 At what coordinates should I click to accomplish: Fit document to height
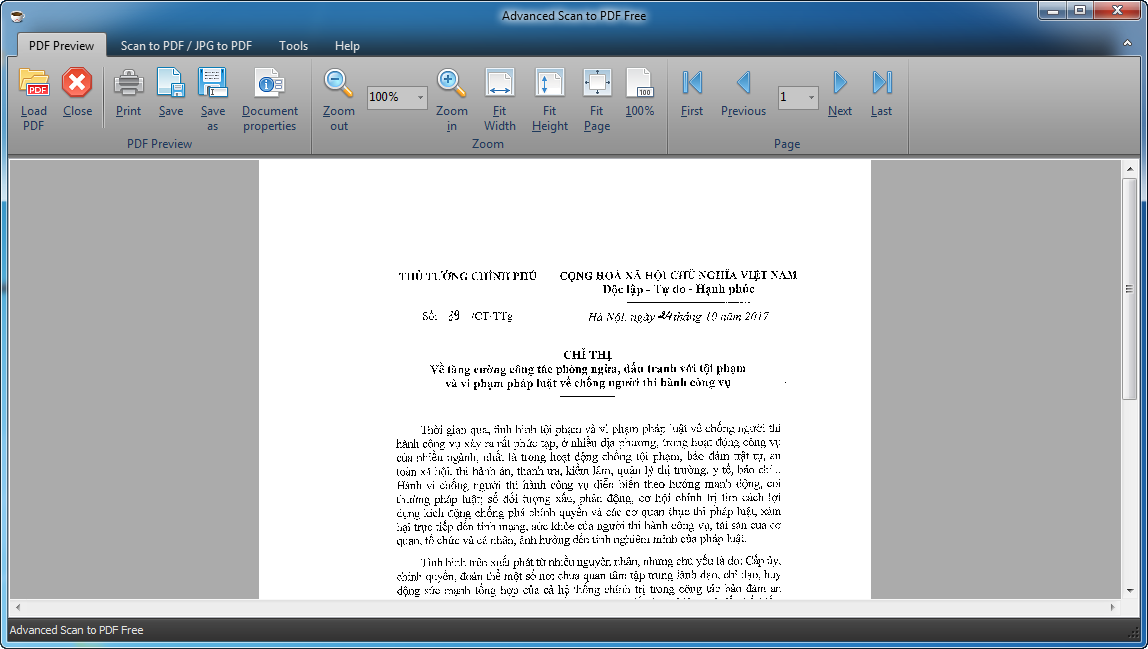[x=549, y=84]
